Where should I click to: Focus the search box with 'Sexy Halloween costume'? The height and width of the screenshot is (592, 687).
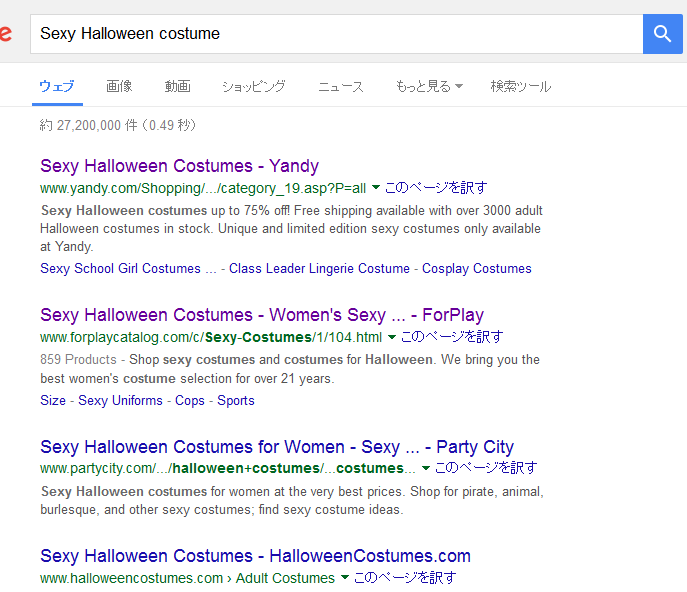coord(336,34)
